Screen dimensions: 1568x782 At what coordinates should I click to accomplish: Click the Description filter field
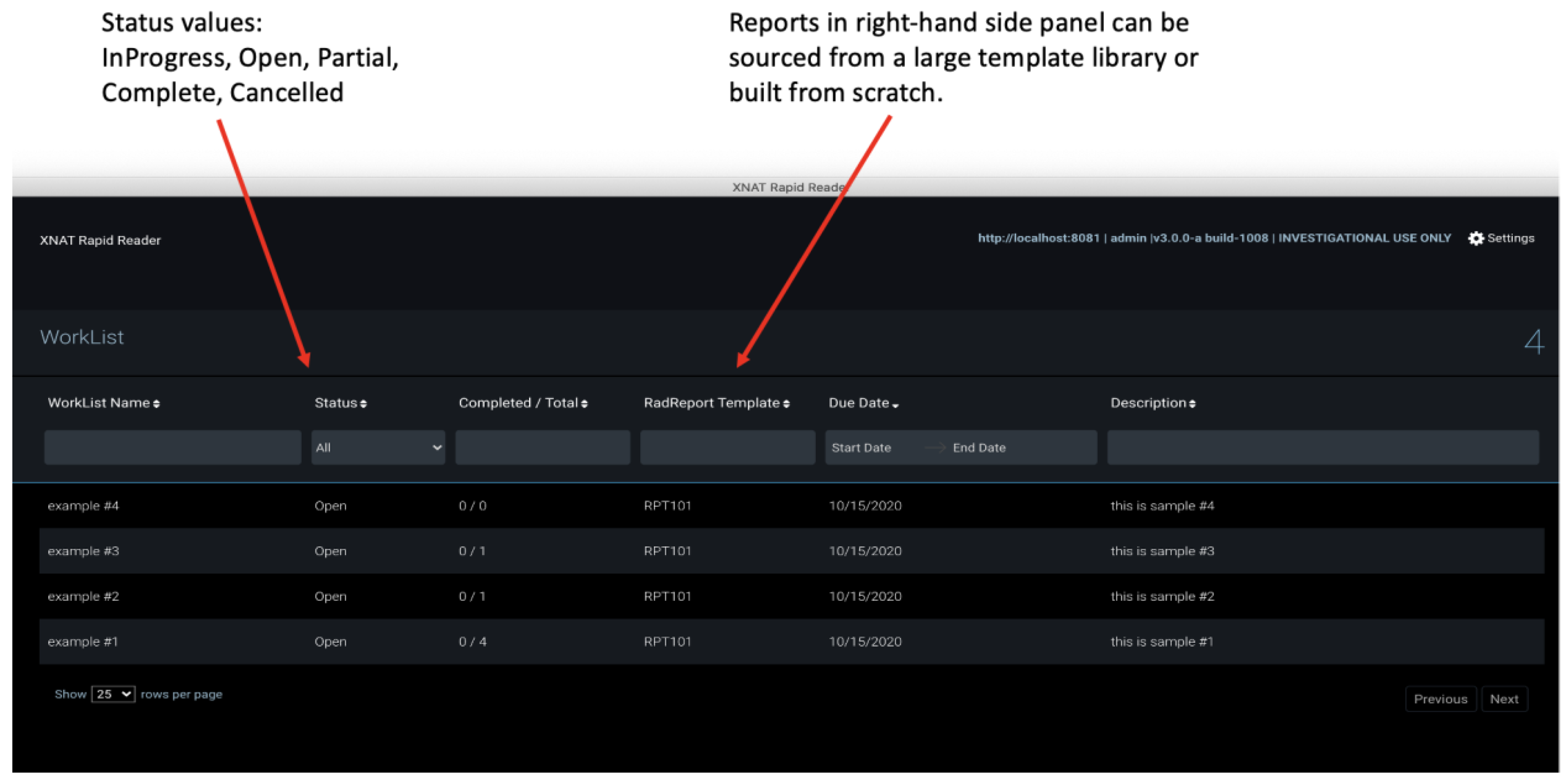tap(1323, 448)
